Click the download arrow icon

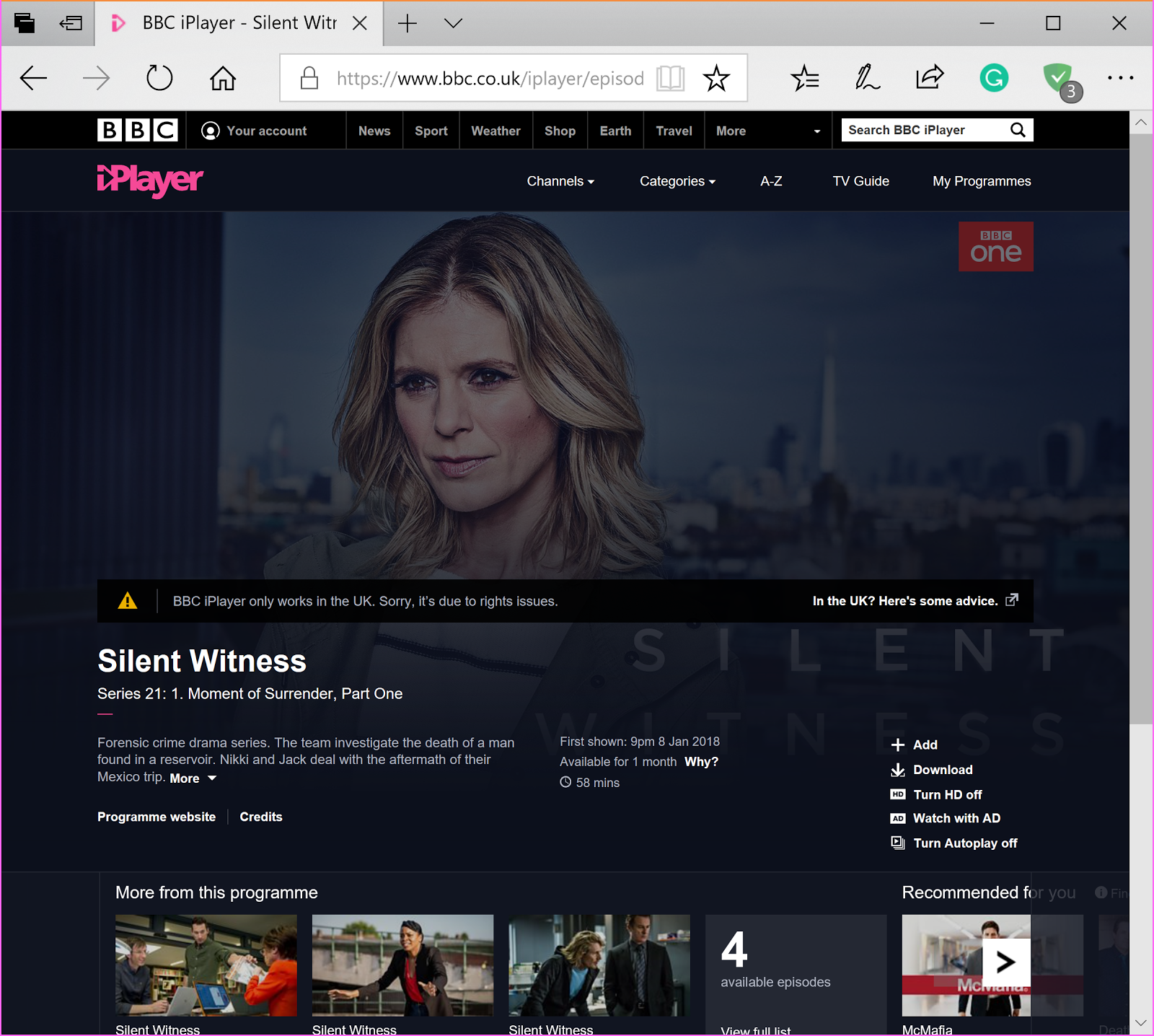coord(898,770)
